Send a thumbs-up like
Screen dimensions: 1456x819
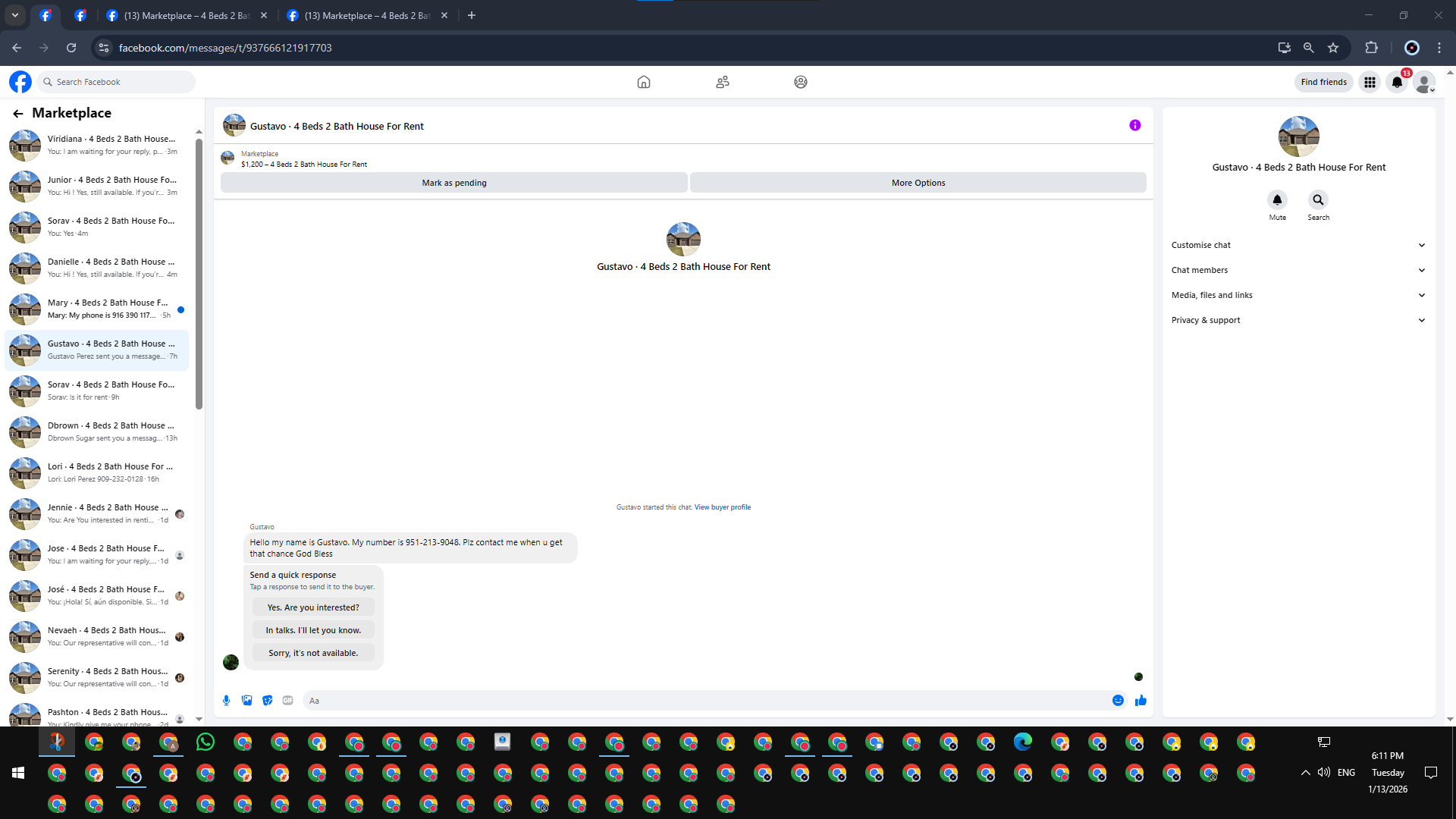1141,701
